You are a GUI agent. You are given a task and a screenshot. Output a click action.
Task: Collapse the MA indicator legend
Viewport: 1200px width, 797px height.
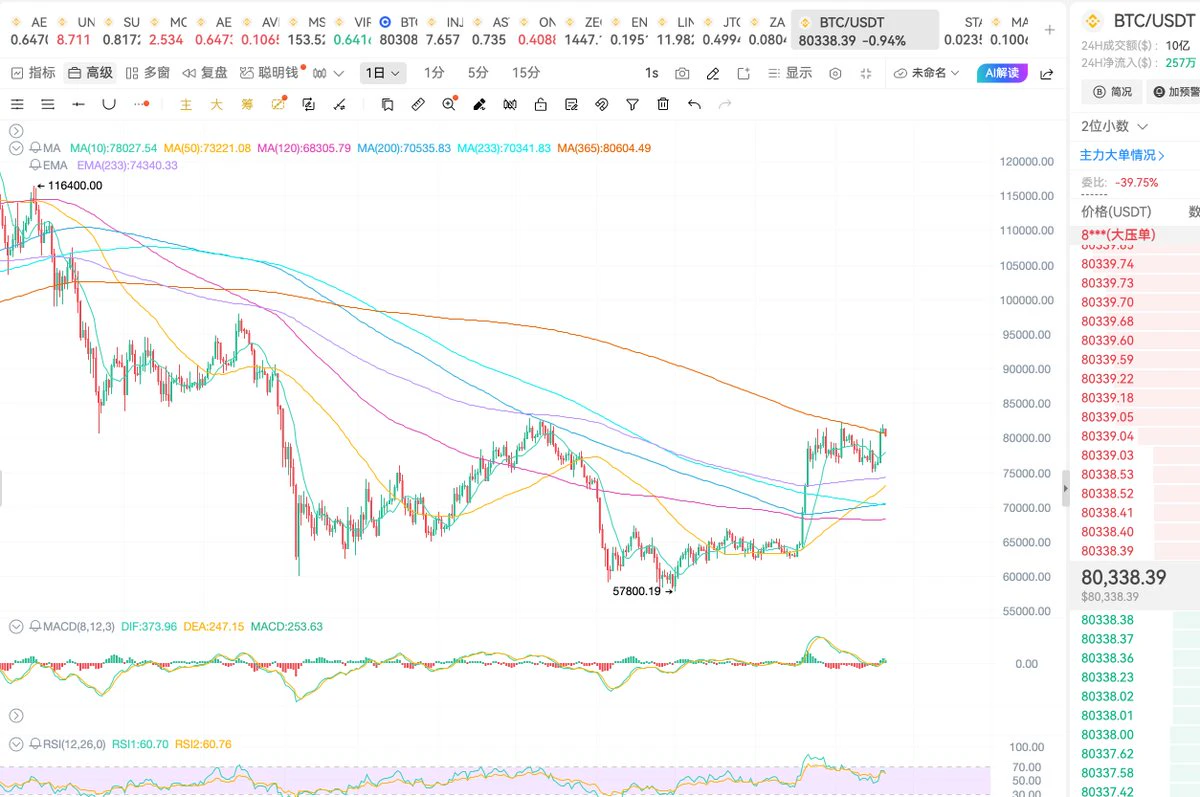(x=15, y=148)
